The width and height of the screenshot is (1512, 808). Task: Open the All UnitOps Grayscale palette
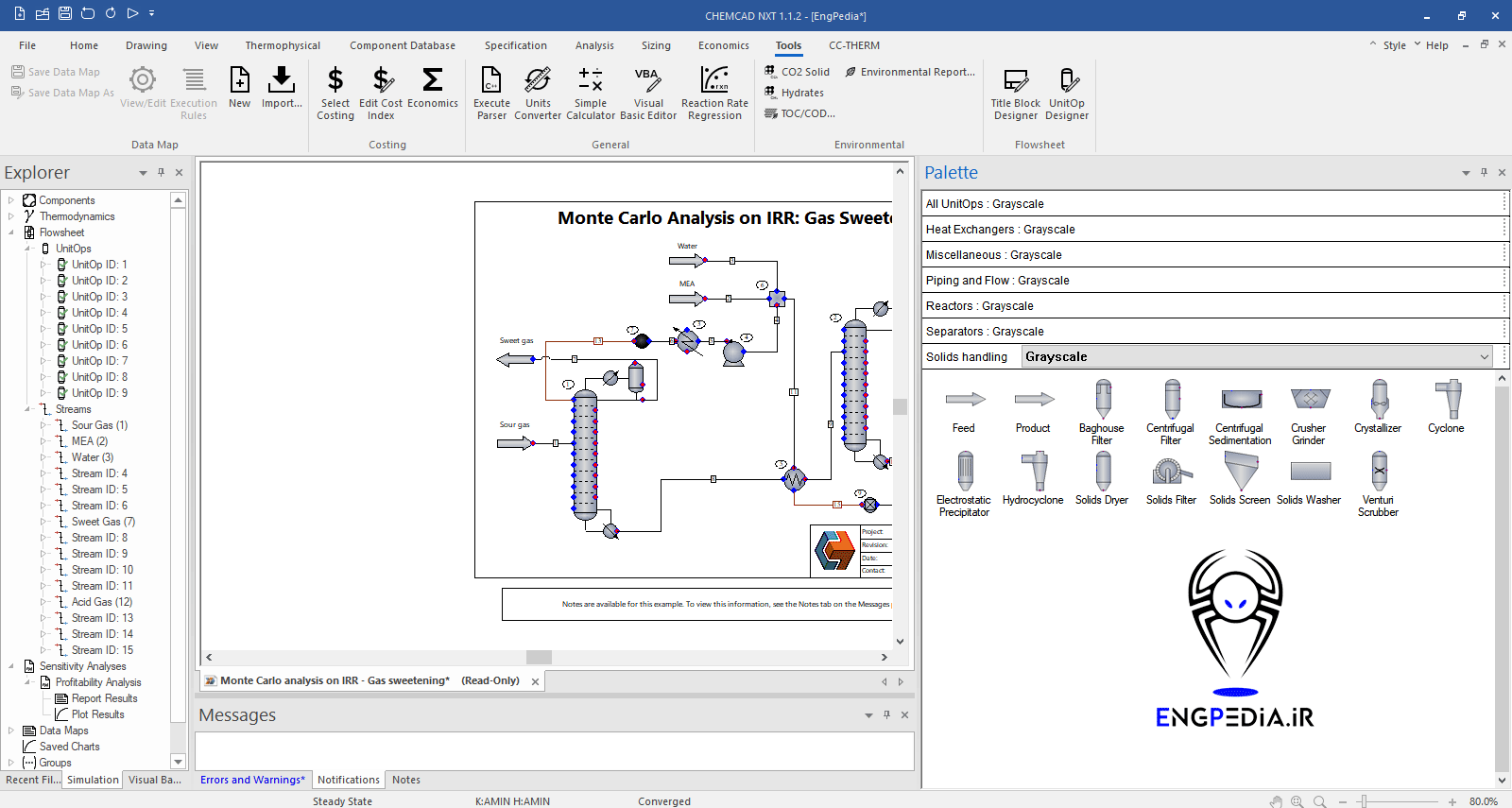[x=1214, y=203]
